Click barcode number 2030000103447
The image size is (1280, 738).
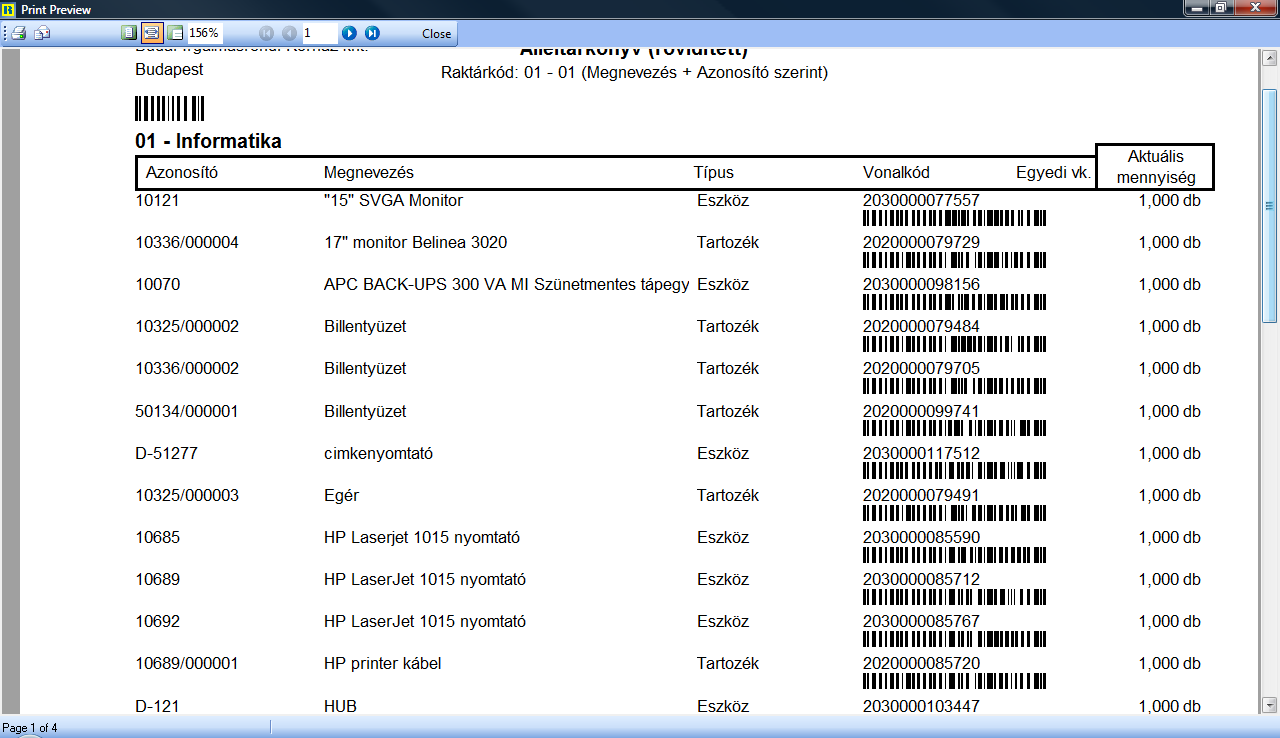921,706
